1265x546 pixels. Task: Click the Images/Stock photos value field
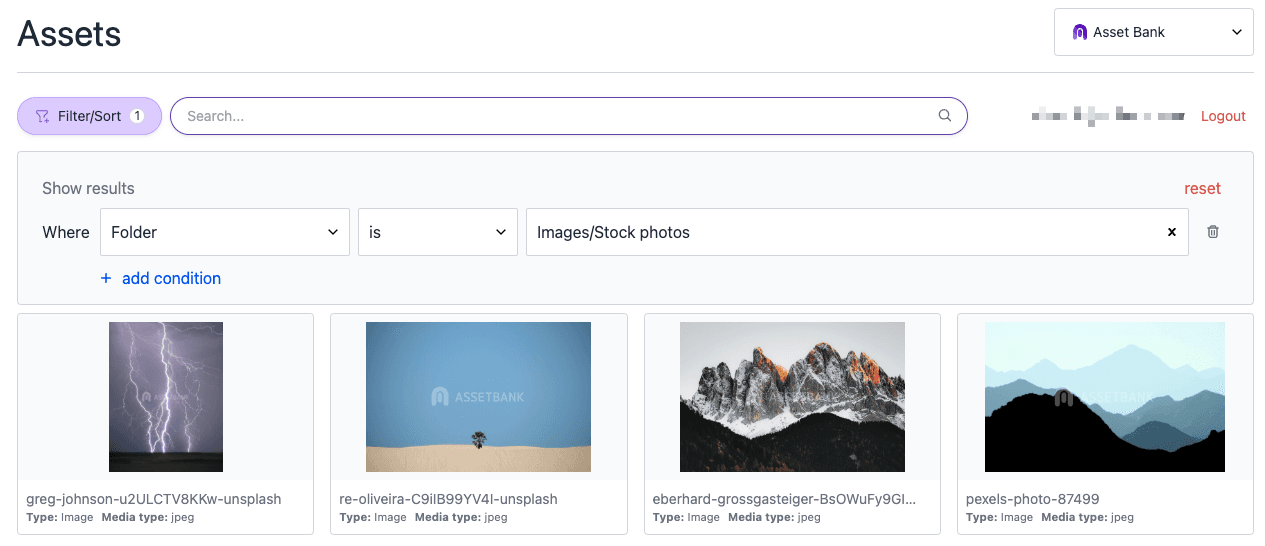(857, 232)
